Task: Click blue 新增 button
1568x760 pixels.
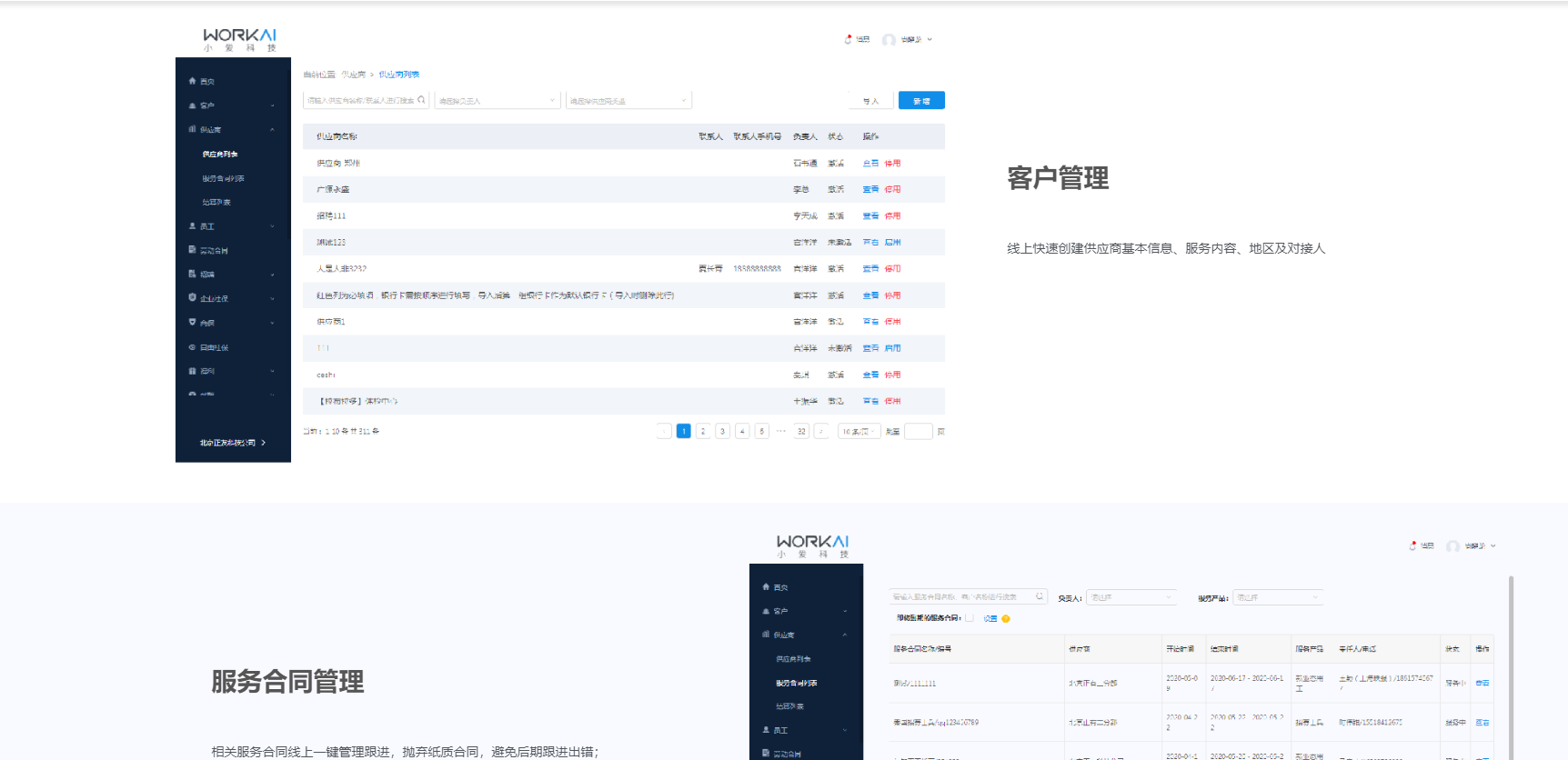Action: click(x=921, y=100)
